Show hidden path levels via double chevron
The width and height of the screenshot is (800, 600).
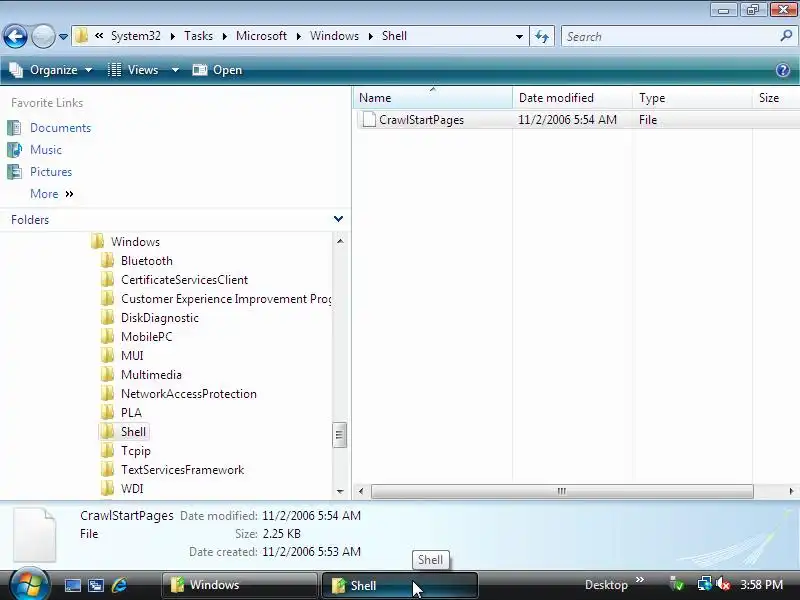click(99, 36)
